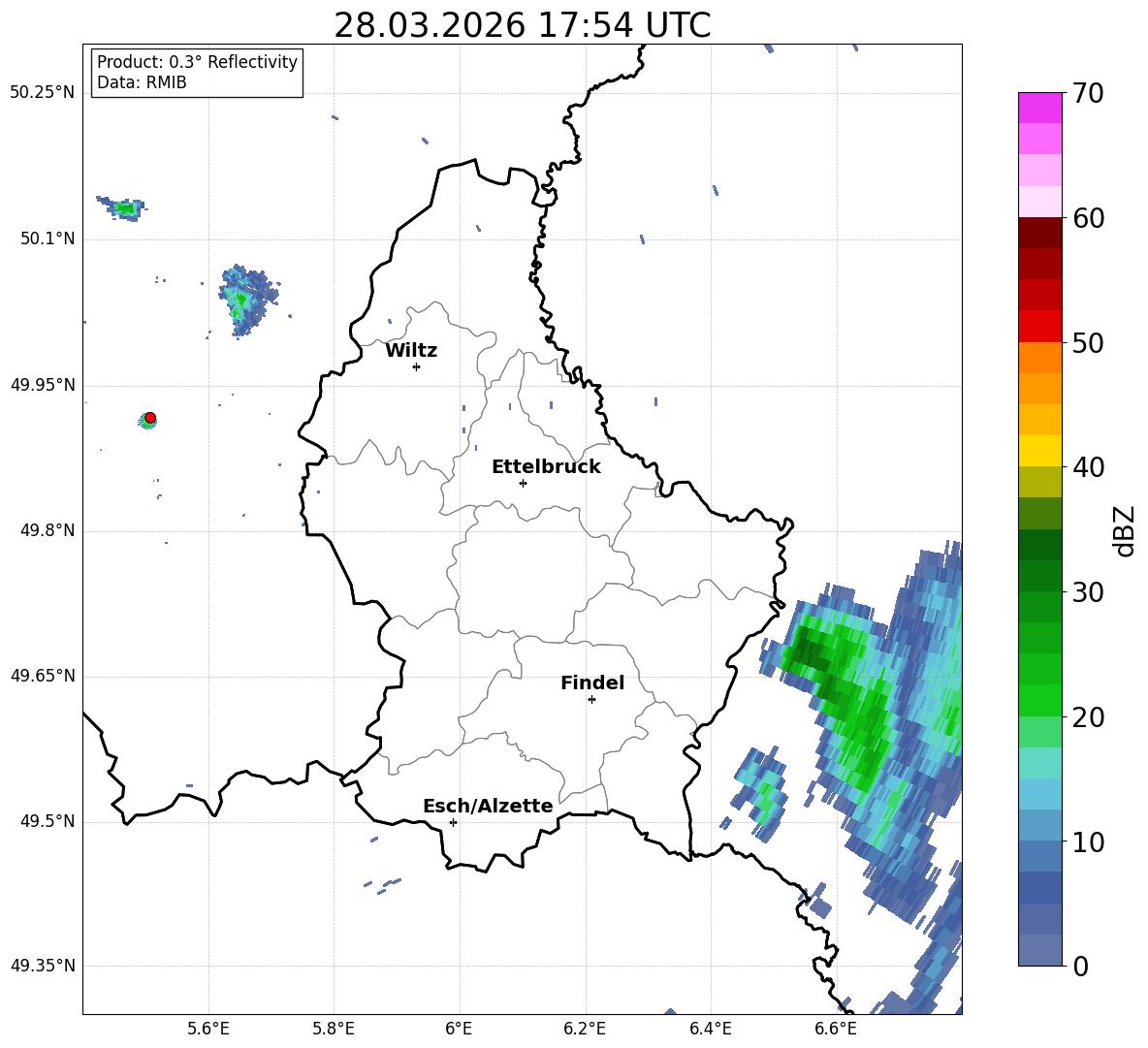Click the orange colorbar segment just above 45
The height and width of the screenshot is (1048, 1148).
[1039, 389]
